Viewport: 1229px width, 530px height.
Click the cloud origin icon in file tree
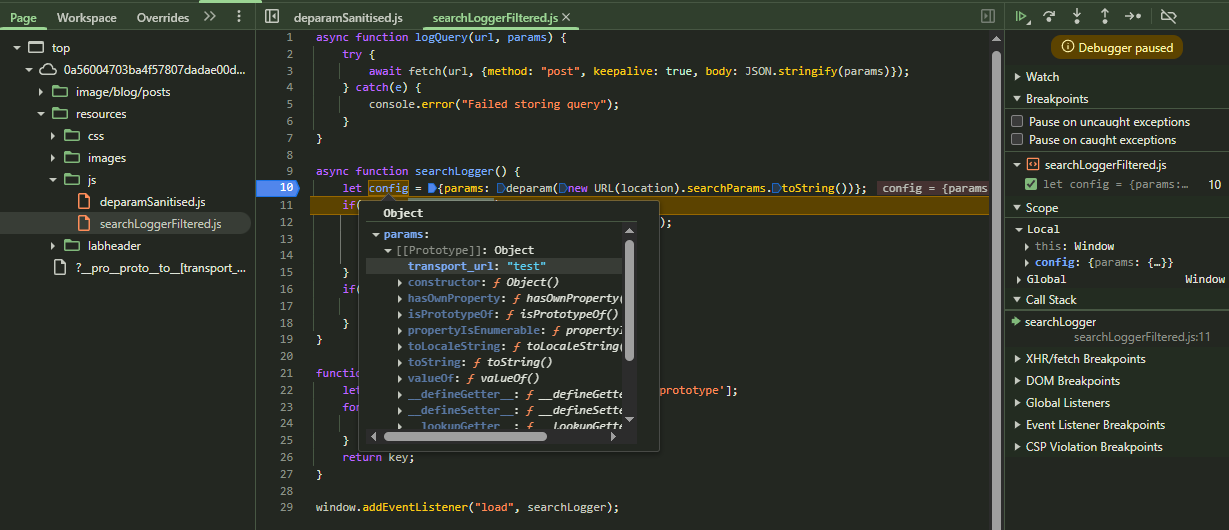(x=48, y=70)
